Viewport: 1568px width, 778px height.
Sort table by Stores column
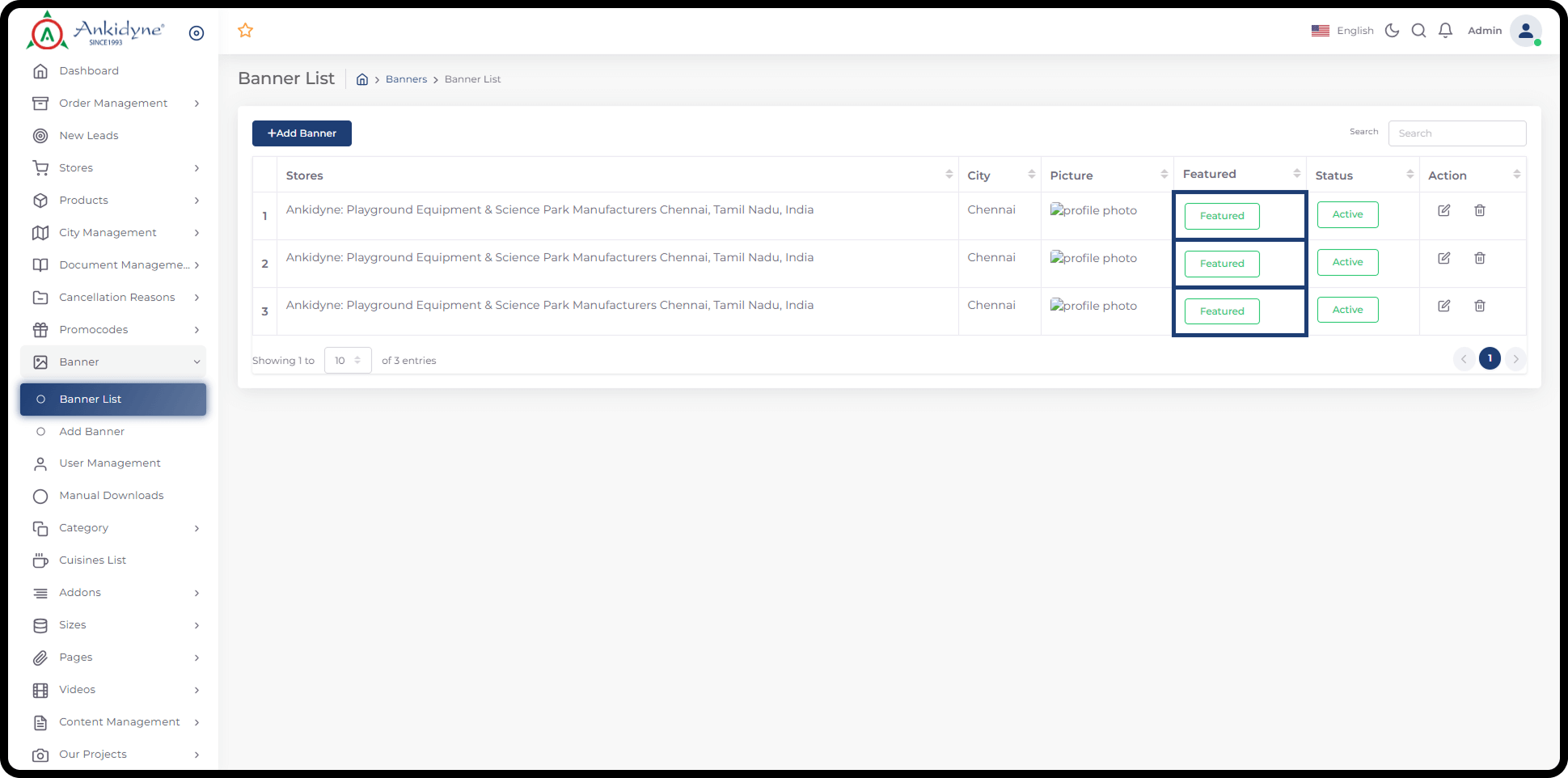(x=949, y=175)
